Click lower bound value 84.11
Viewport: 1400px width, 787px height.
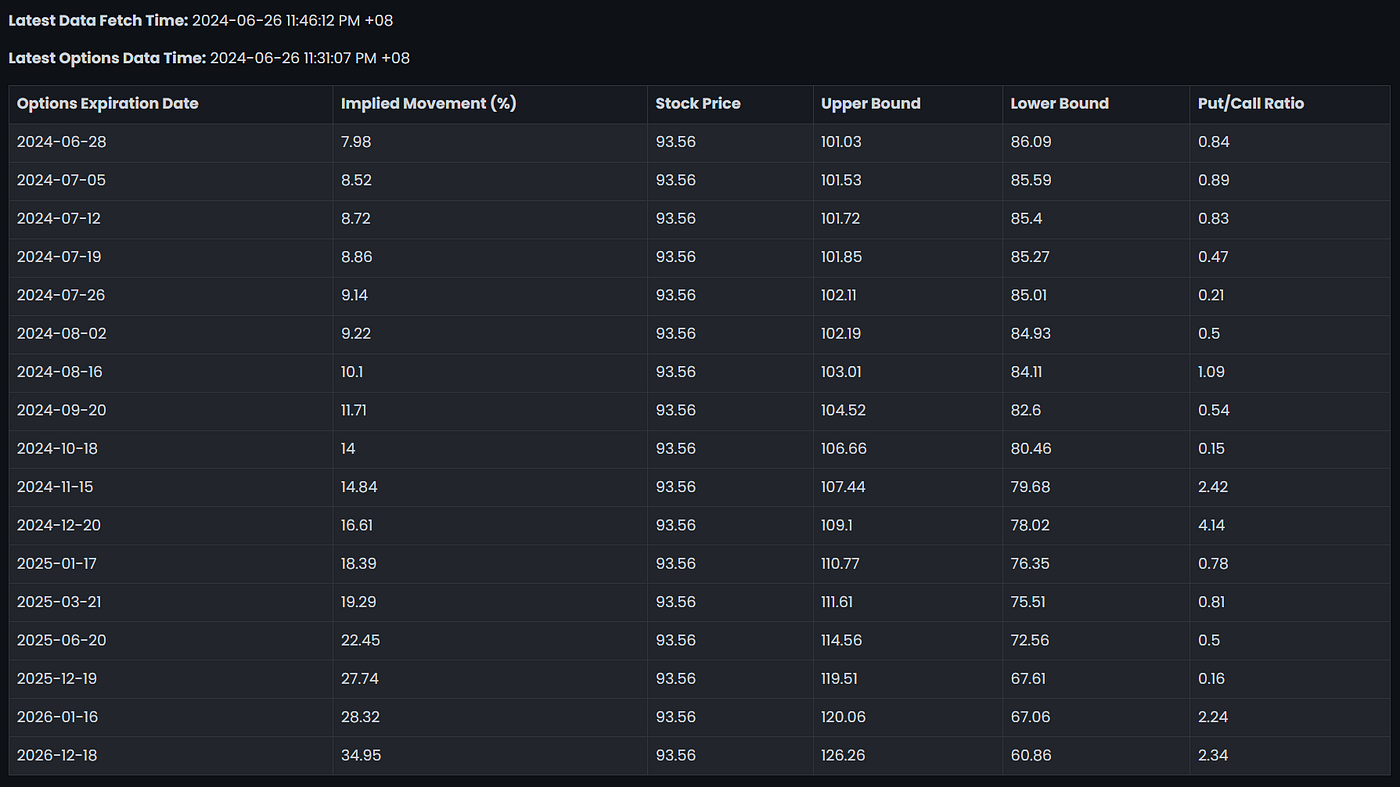(1026, 372)
